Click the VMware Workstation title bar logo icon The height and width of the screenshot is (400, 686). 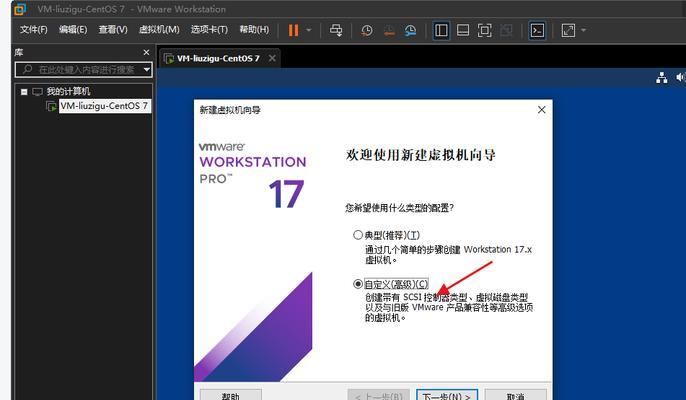click(x=20, y=9)
